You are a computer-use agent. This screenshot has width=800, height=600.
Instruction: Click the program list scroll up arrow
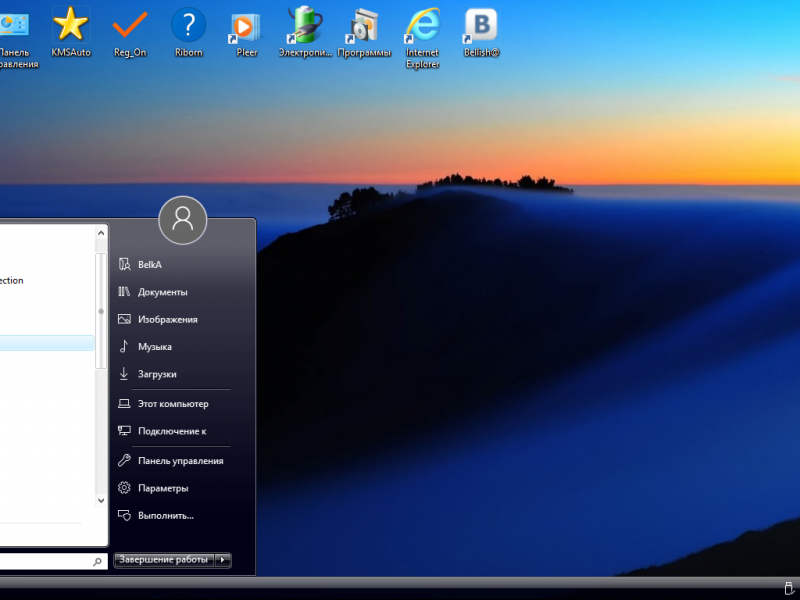click(101, 233)
